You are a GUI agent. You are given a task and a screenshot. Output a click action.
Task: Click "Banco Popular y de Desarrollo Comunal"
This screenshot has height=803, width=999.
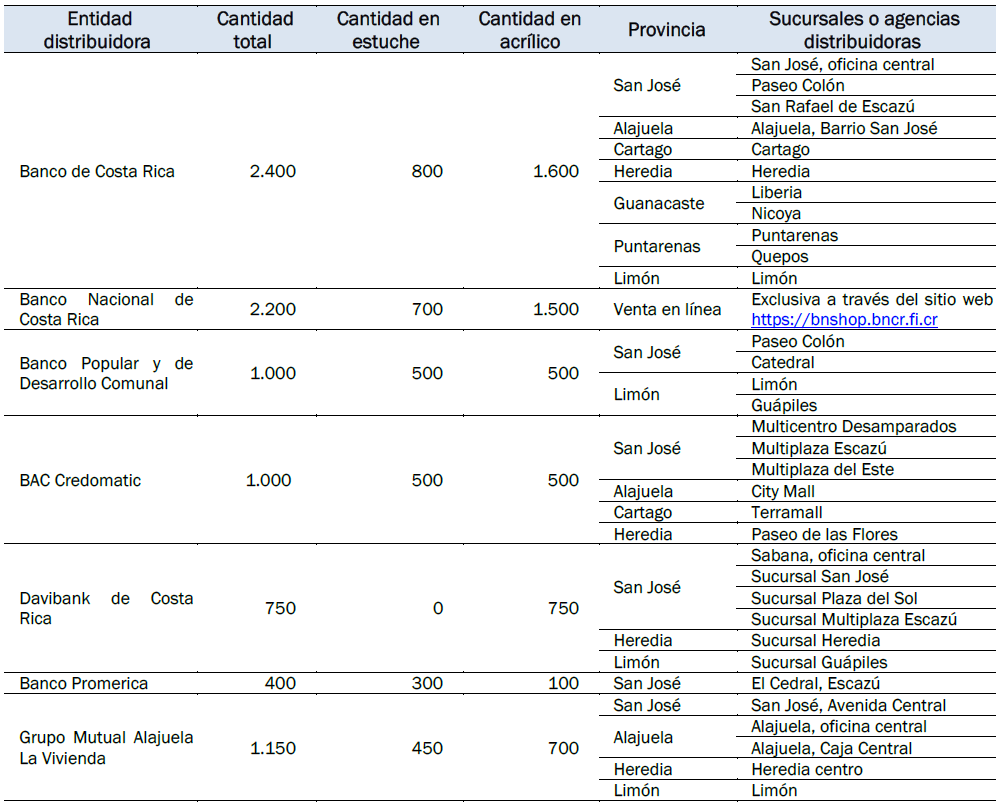[x=106, y=373]
